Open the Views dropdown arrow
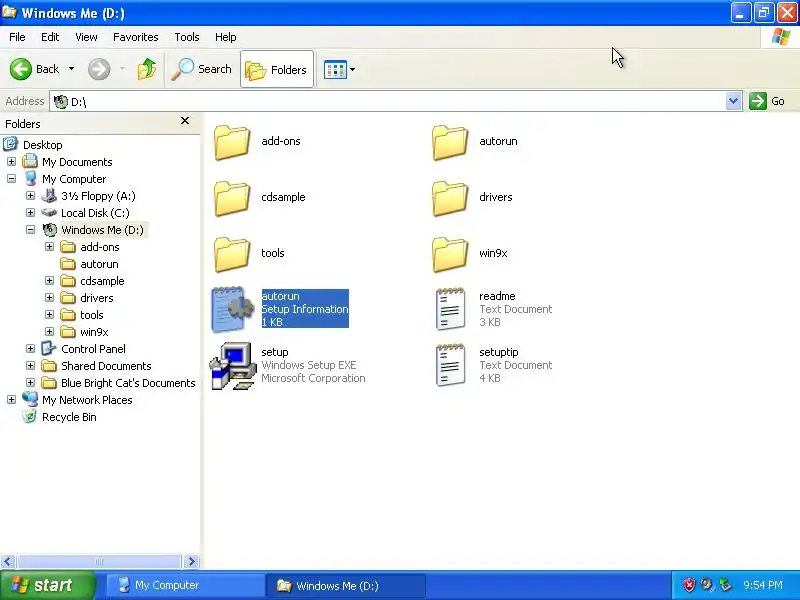The image size is (800, 600). coord(353,69)
